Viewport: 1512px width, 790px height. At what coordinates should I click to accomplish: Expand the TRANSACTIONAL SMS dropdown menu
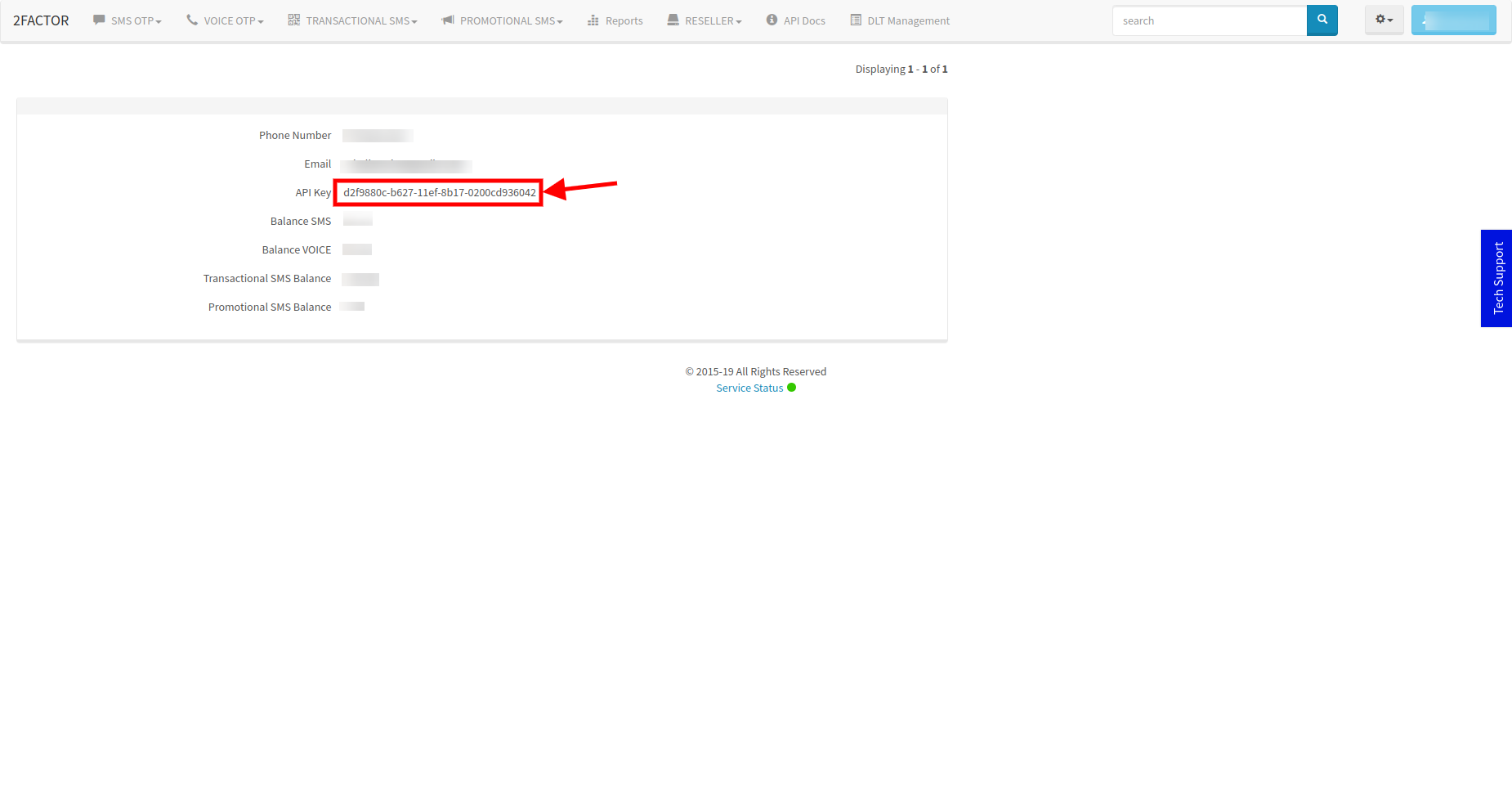coord(353,20)
